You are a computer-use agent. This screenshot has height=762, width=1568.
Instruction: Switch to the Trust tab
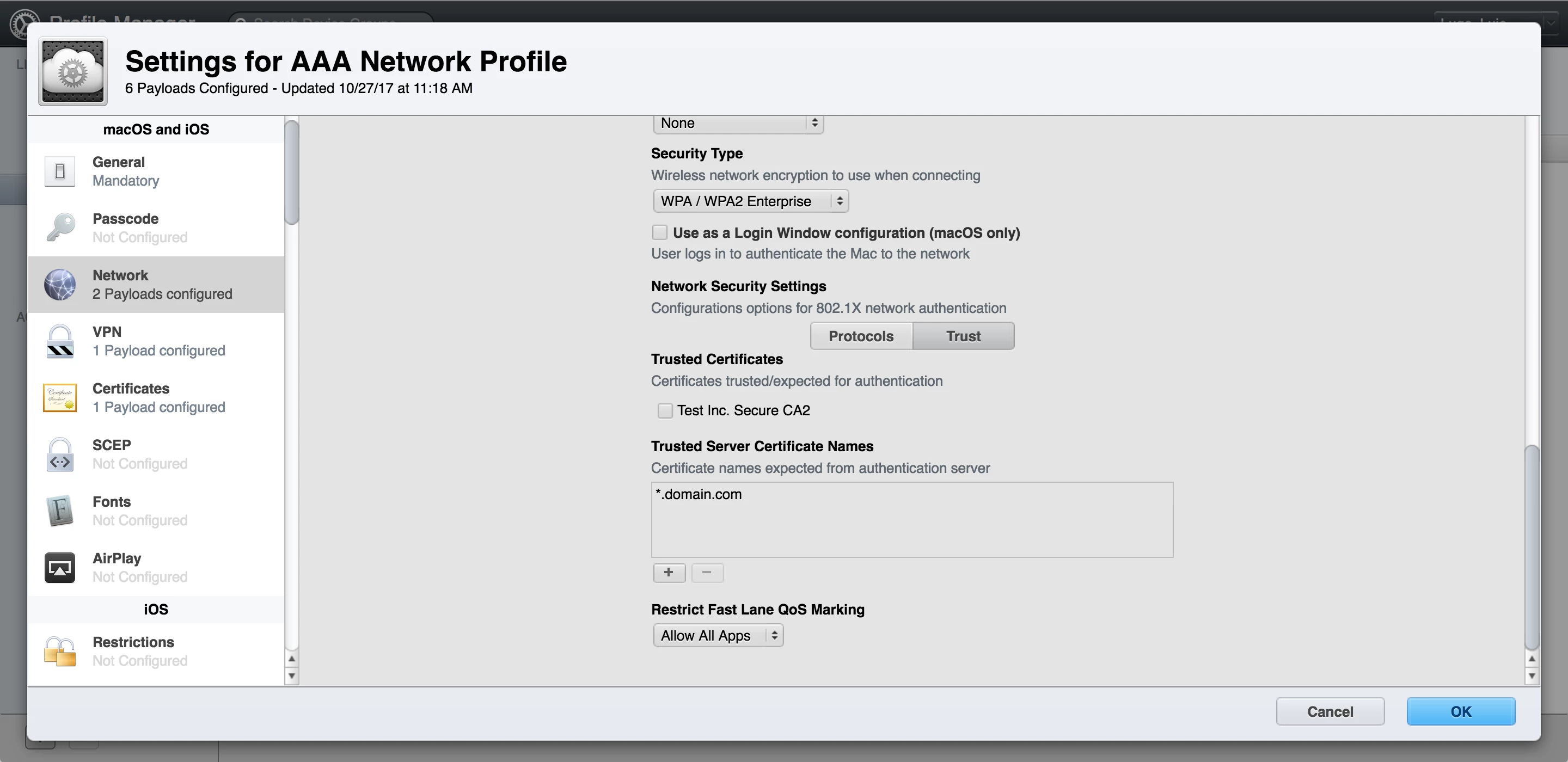pyautogui.click(x=963, y=336)
